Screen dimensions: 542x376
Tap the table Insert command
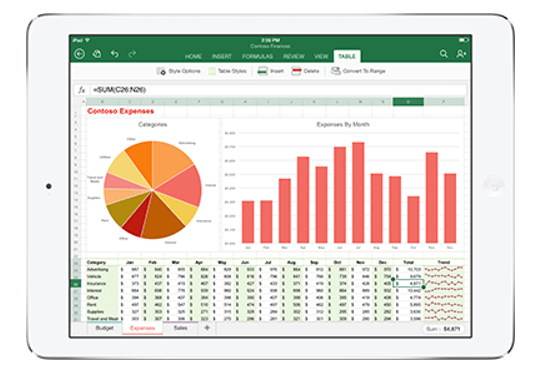(x=271, y=71)
